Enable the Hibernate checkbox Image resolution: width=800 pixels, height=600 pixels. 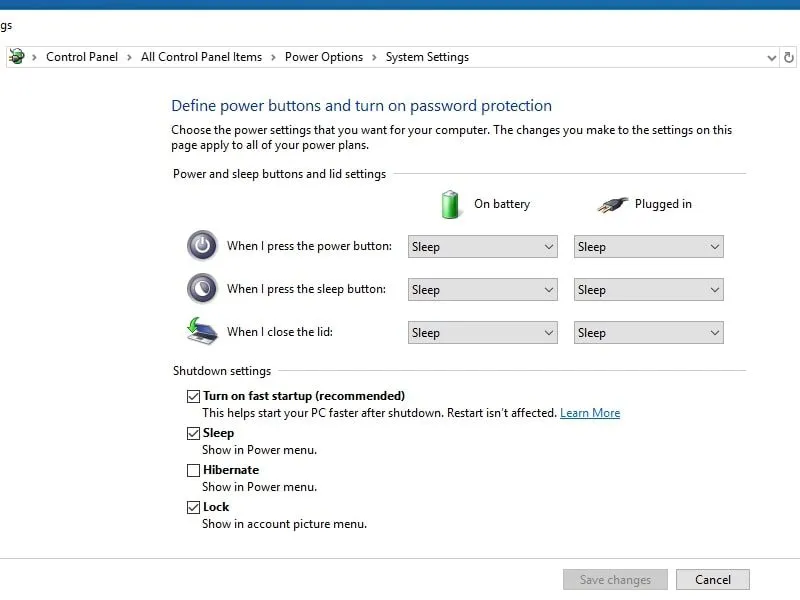tap(194, 470)
